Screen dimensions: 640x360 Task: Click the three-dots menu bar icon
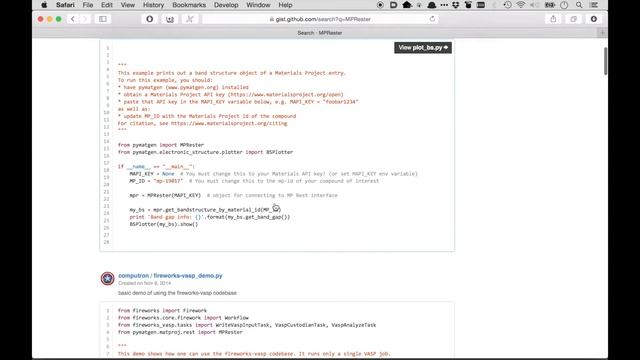click(444, 5)
